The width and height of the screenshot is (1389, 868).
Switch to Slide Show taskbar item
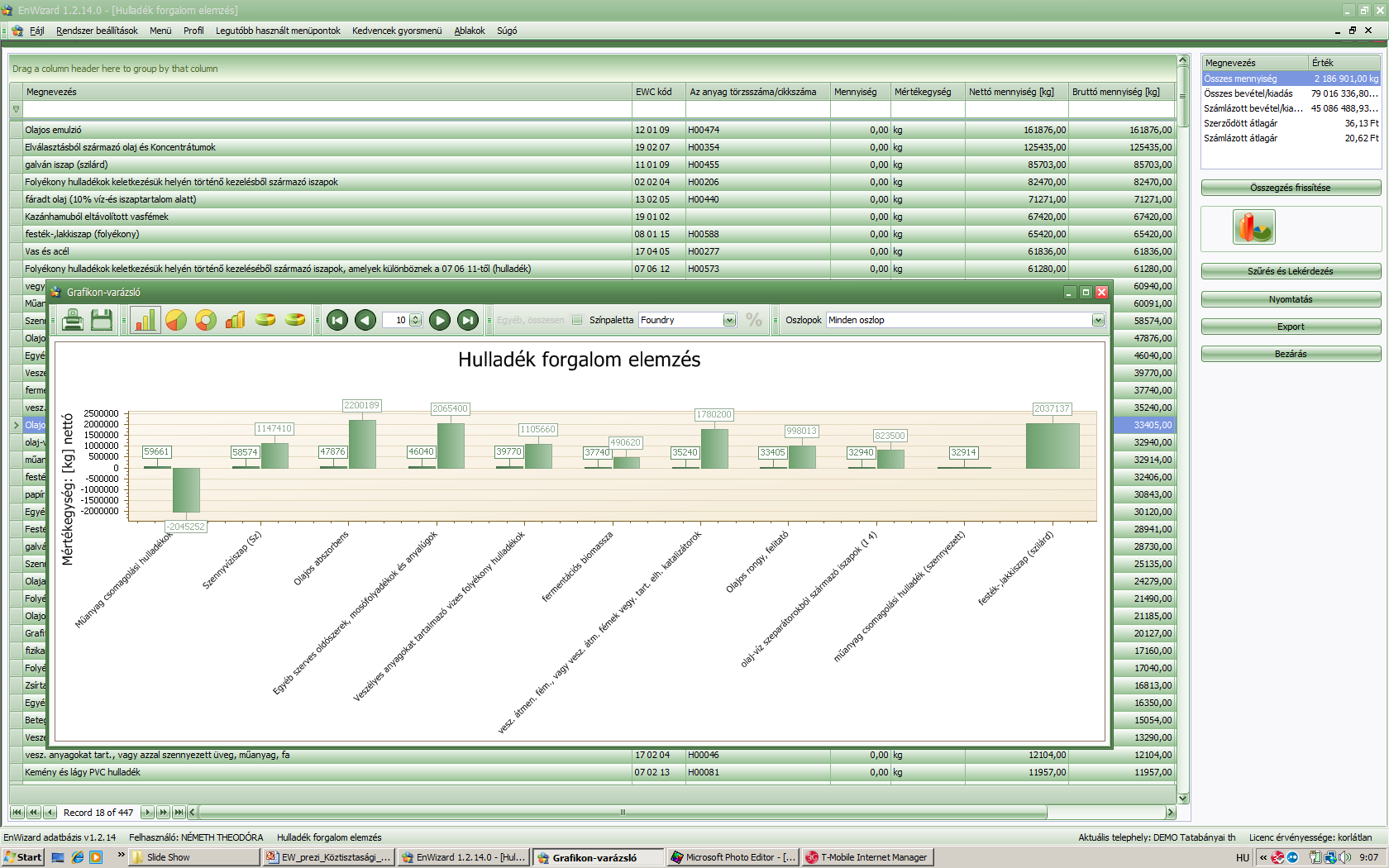[194, 857]
